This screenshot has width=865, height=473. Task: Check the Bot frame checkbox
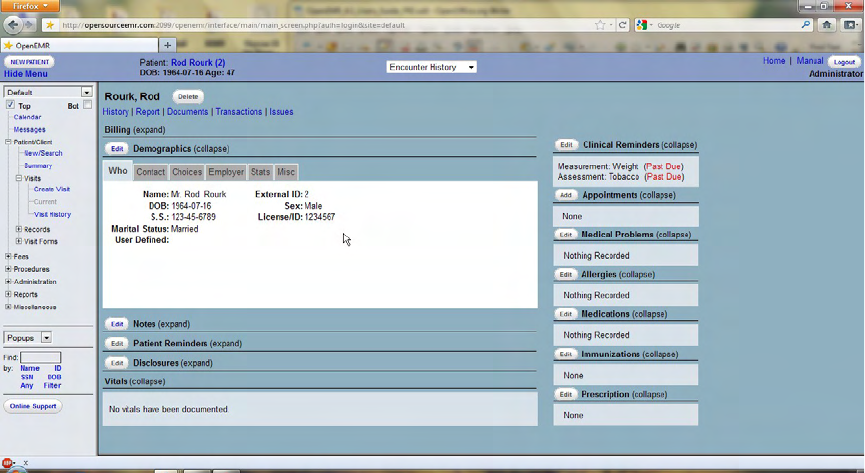point(87,105)
